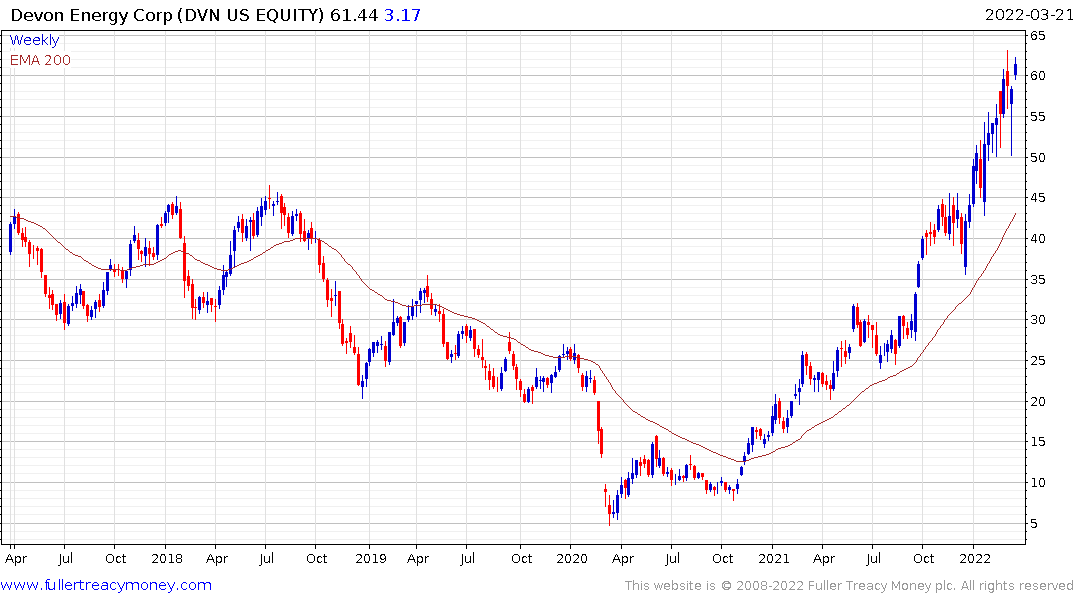Click the Devon Energy Corp chart title
This screenshot has width=1075, height=600.
(x=167, y=15)
